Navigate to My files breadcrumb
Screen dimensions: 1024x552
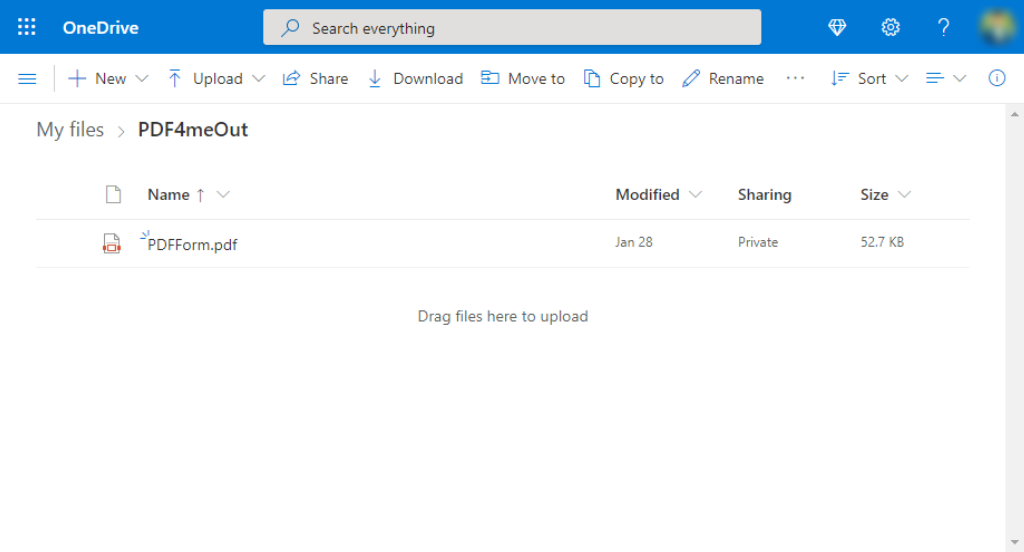point(70,130)
